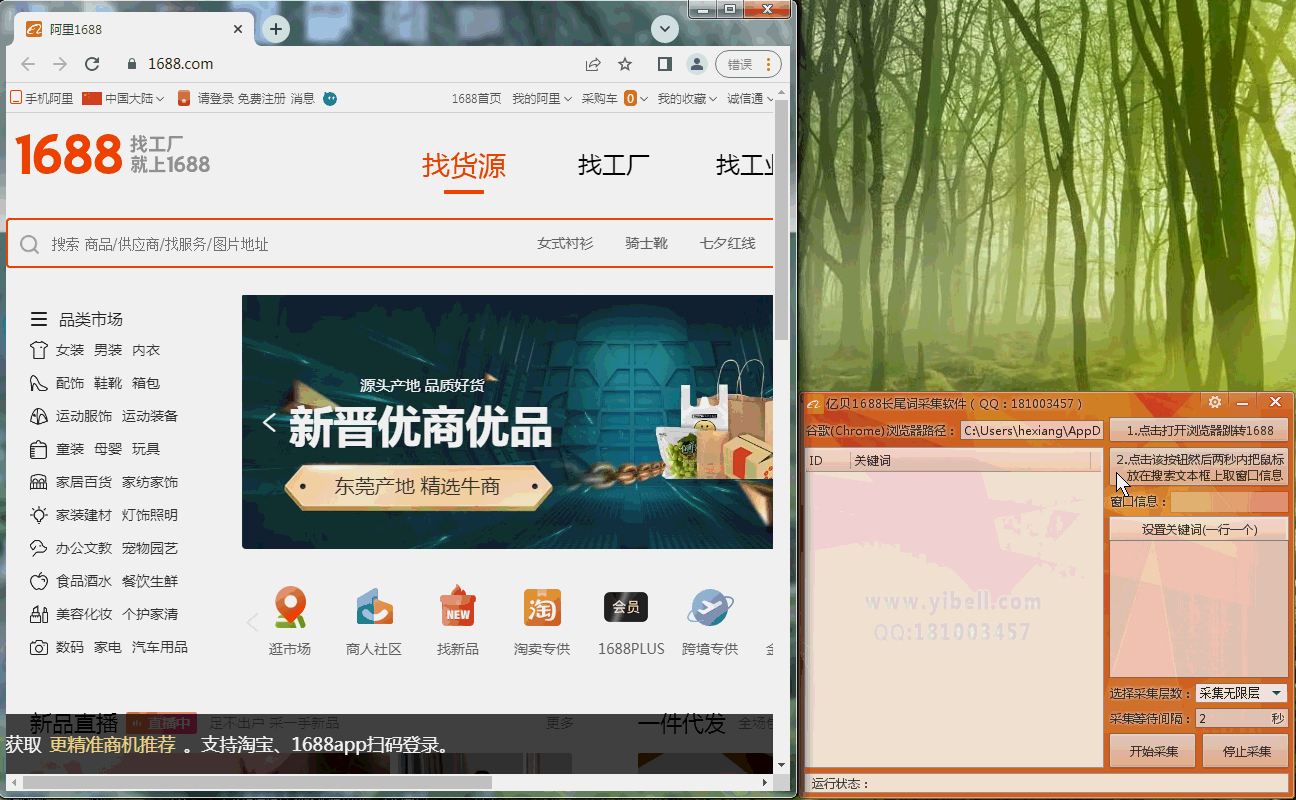Close the 阿里1688 tab
The image size is (1296, 800).
(238, 30)
